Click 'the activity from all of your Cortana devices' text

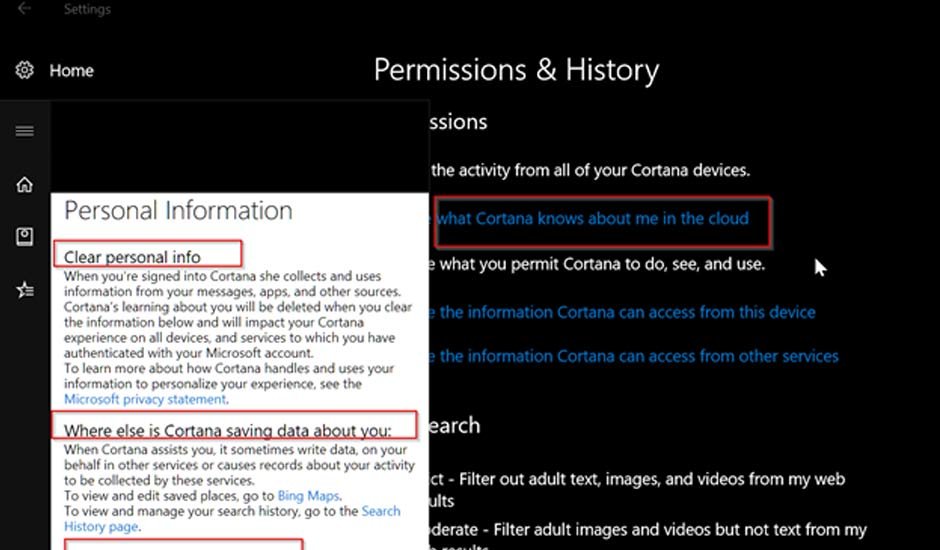coord(590,170)
